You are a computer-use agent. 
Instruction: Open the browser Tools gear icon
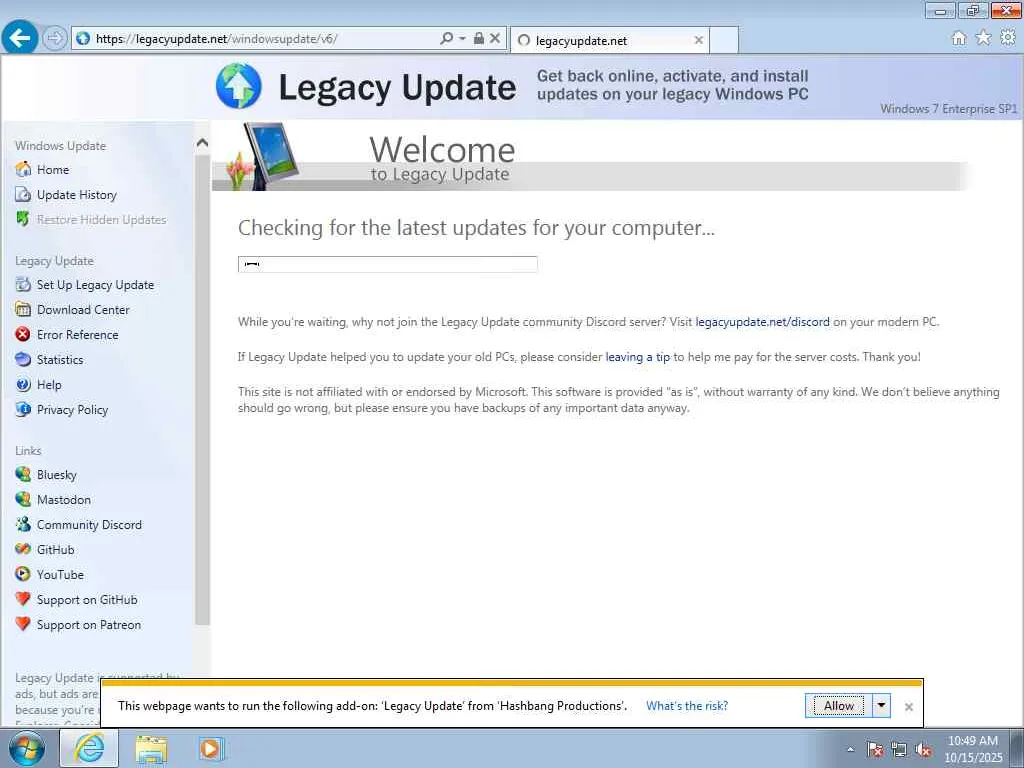click(1008, 38)
